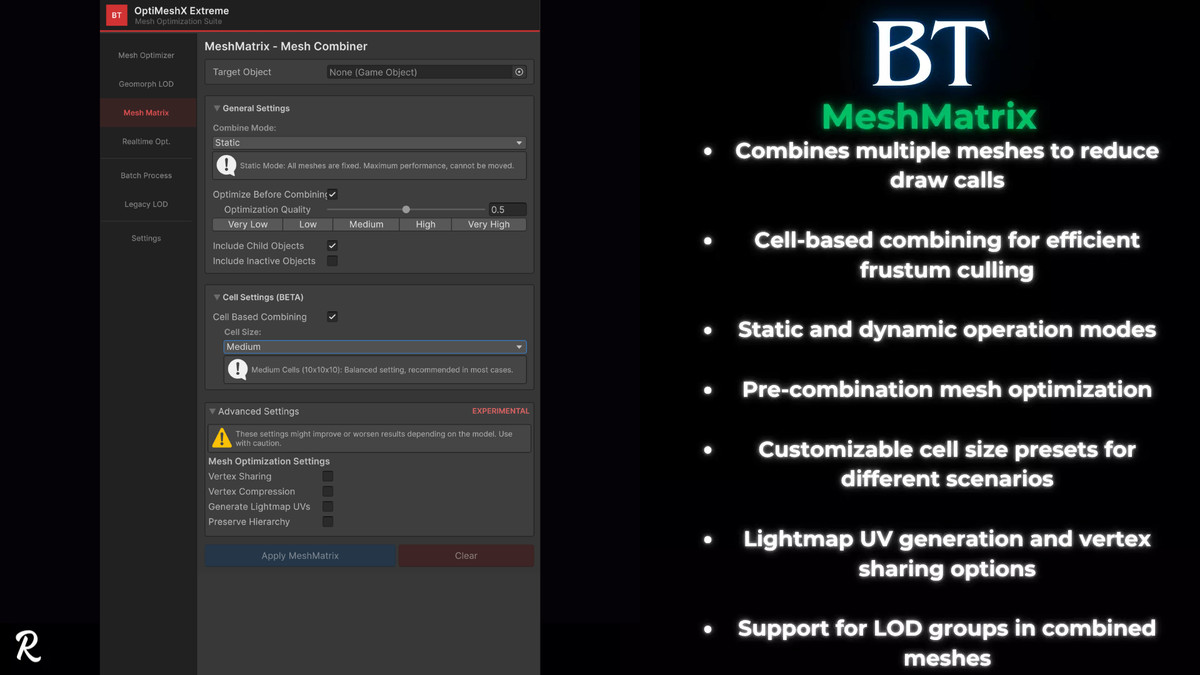This screenshot has width=1200, height=675.
Task: Open Realtime Opt. tab
Action: (146, 142)
